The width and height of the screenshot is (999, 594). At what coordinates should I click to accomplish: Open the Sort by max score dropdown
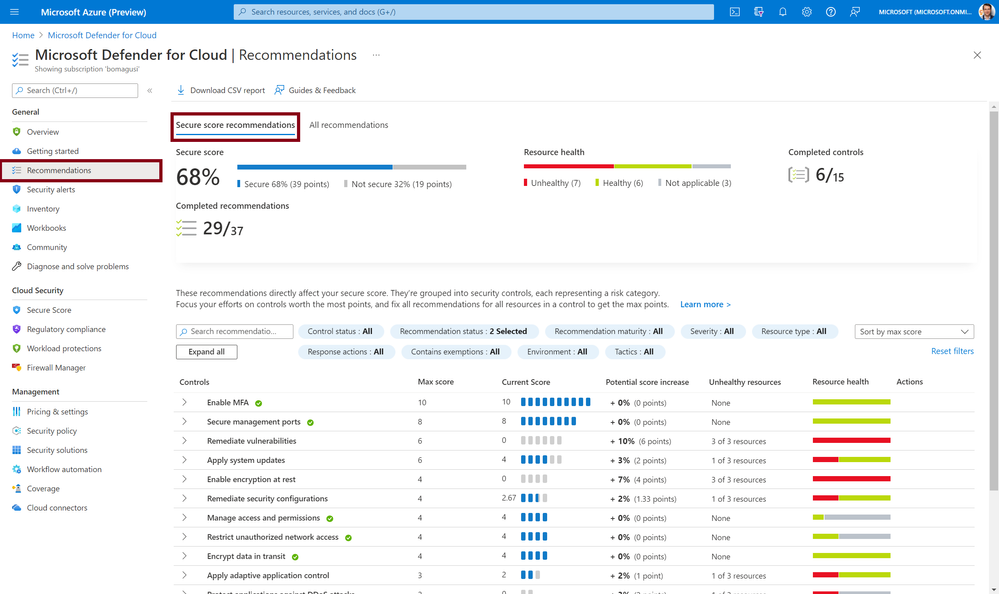click(914, 331)
